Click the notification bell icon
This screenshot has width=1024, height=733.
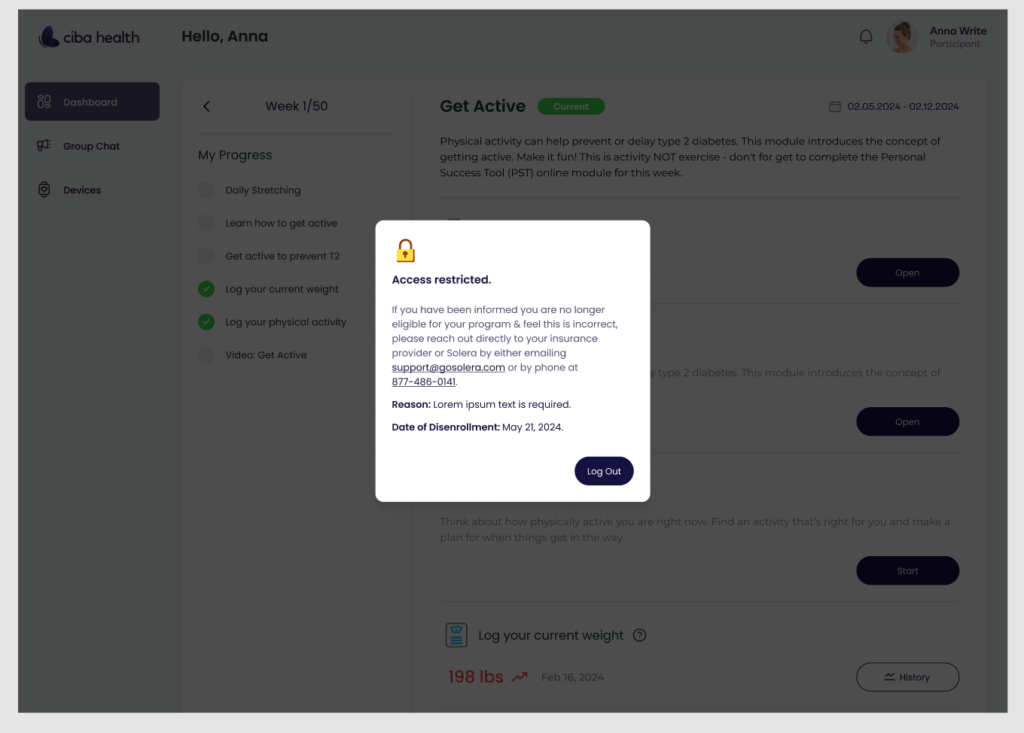(x=865, y=37)
